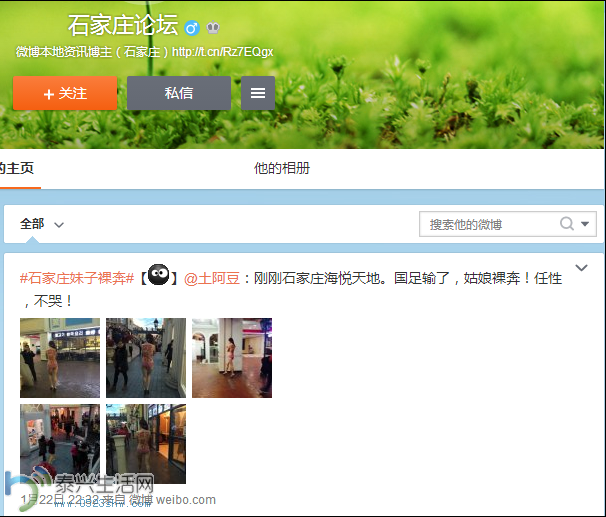Click the blue male gender icon

point(192,28)
